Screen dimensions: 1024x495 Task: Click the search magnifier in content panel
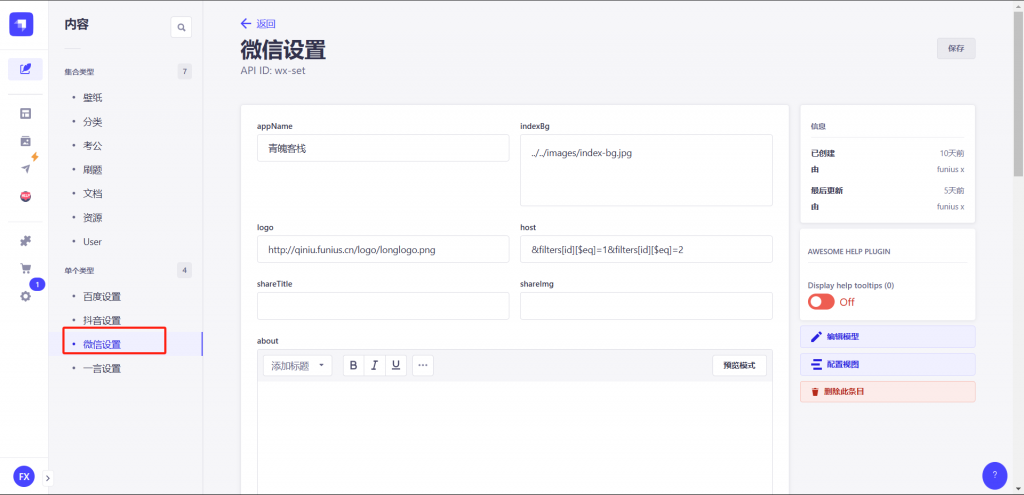click(182, 27)
